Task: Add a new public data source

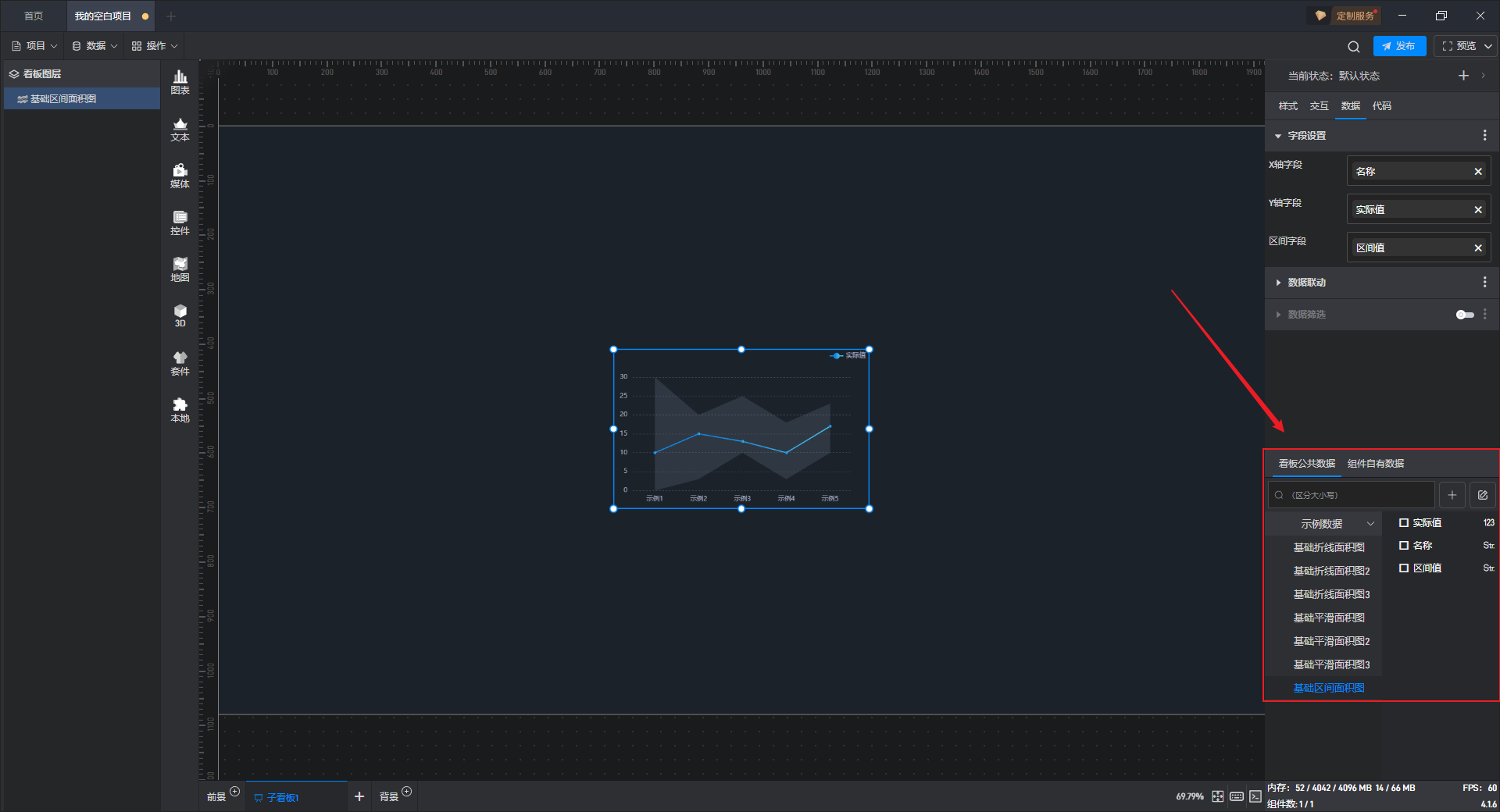Action: coord(1452,495)
